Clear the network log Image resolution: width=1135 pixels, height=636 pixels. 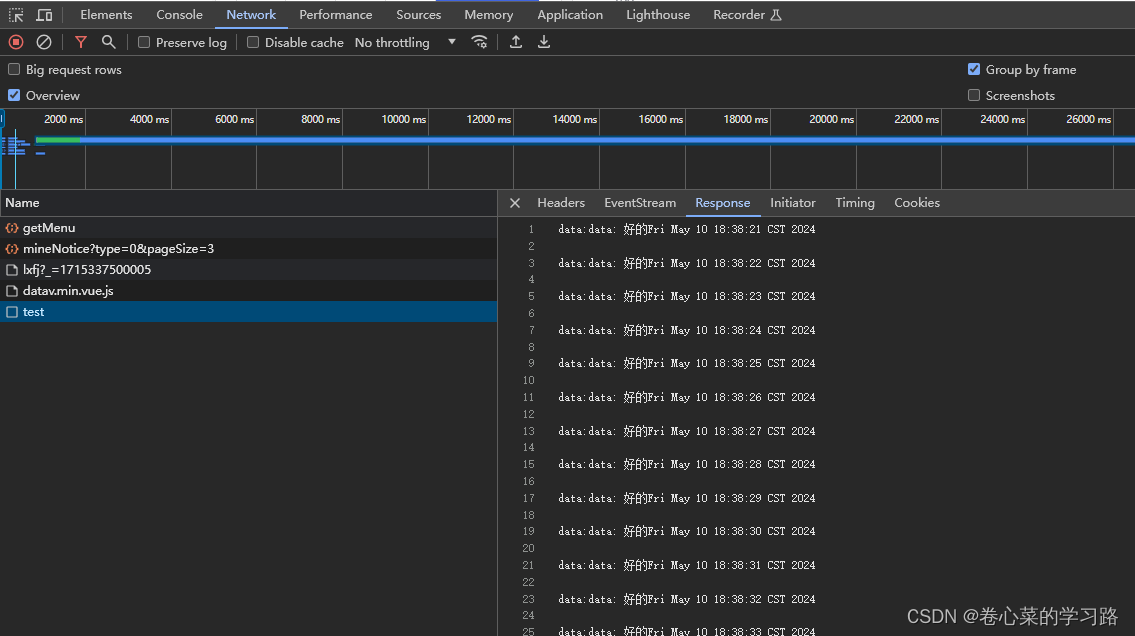pos(44,42)
